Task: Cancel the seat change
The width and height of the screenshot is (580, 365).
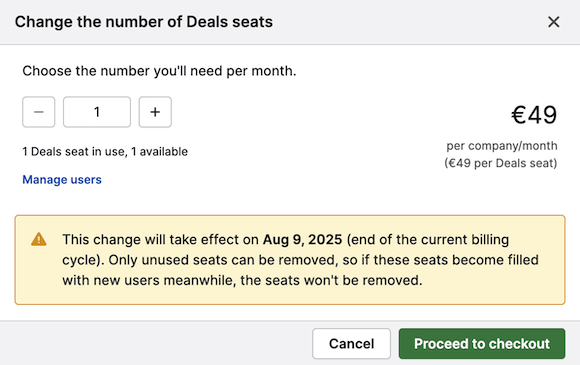Action: 351,344
